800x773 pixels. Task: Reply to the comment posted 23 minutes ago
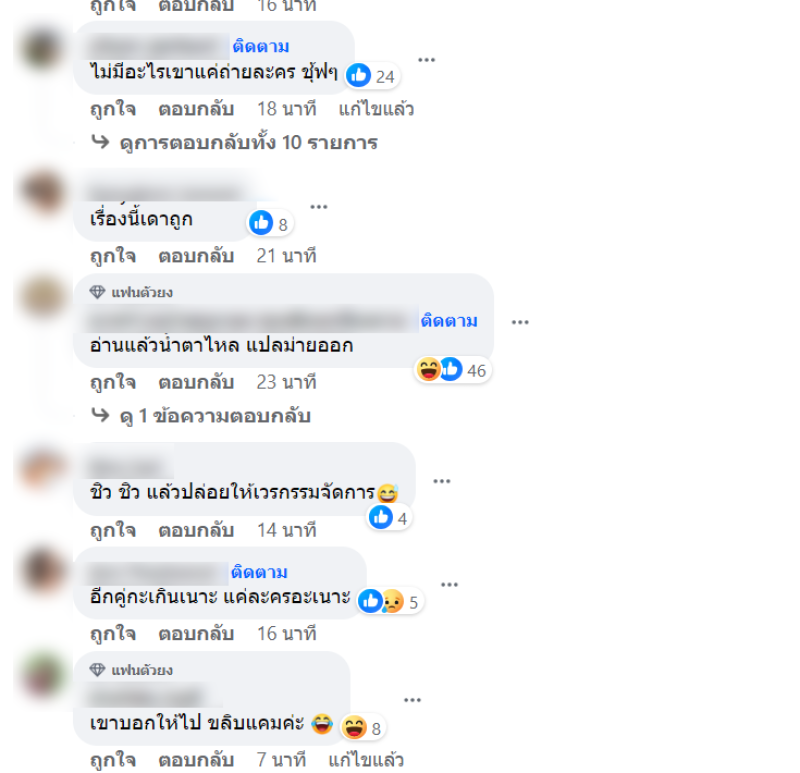point(196,382)
